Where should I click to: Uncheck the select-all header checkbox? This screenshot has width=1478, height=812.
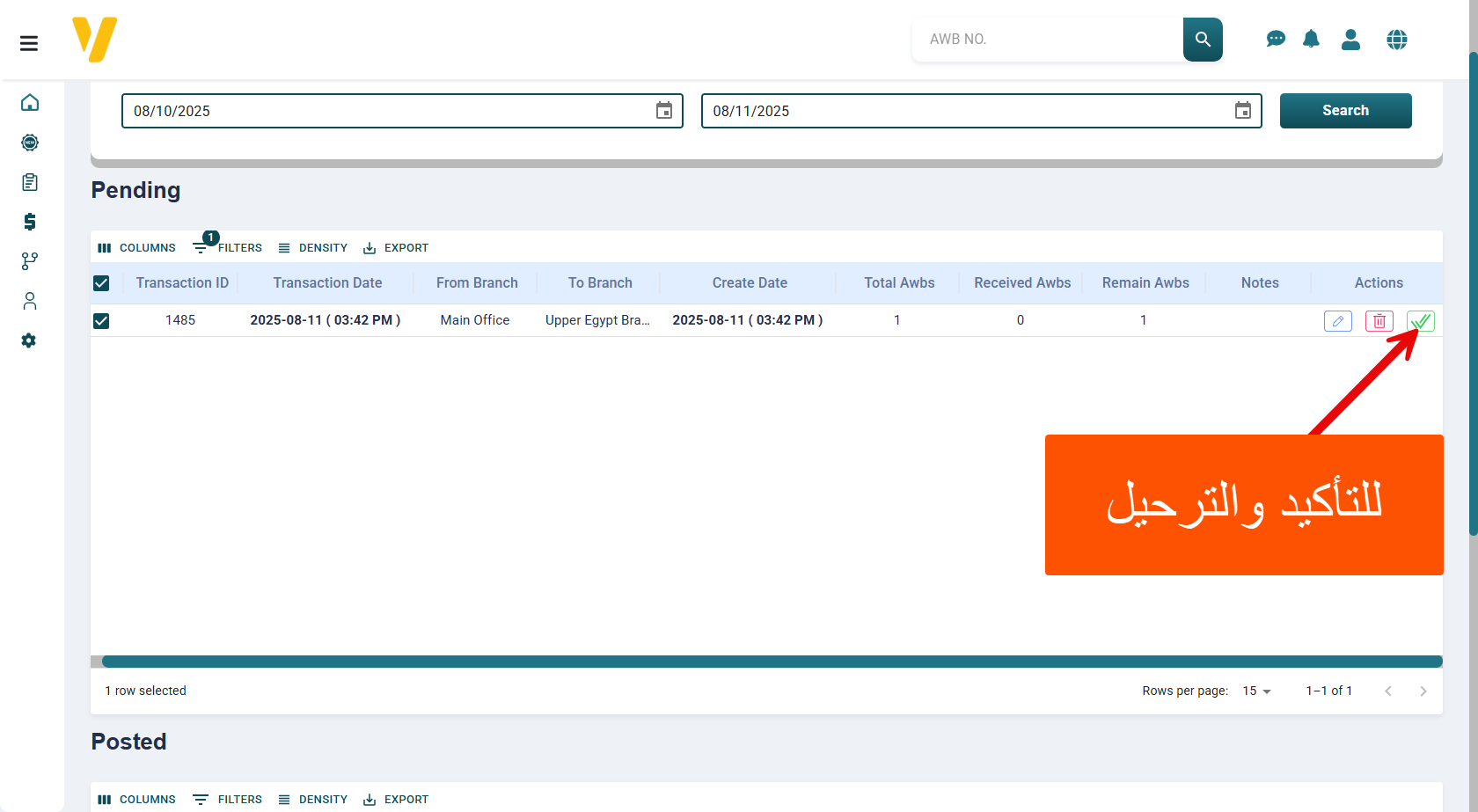[x=101, y=283]
